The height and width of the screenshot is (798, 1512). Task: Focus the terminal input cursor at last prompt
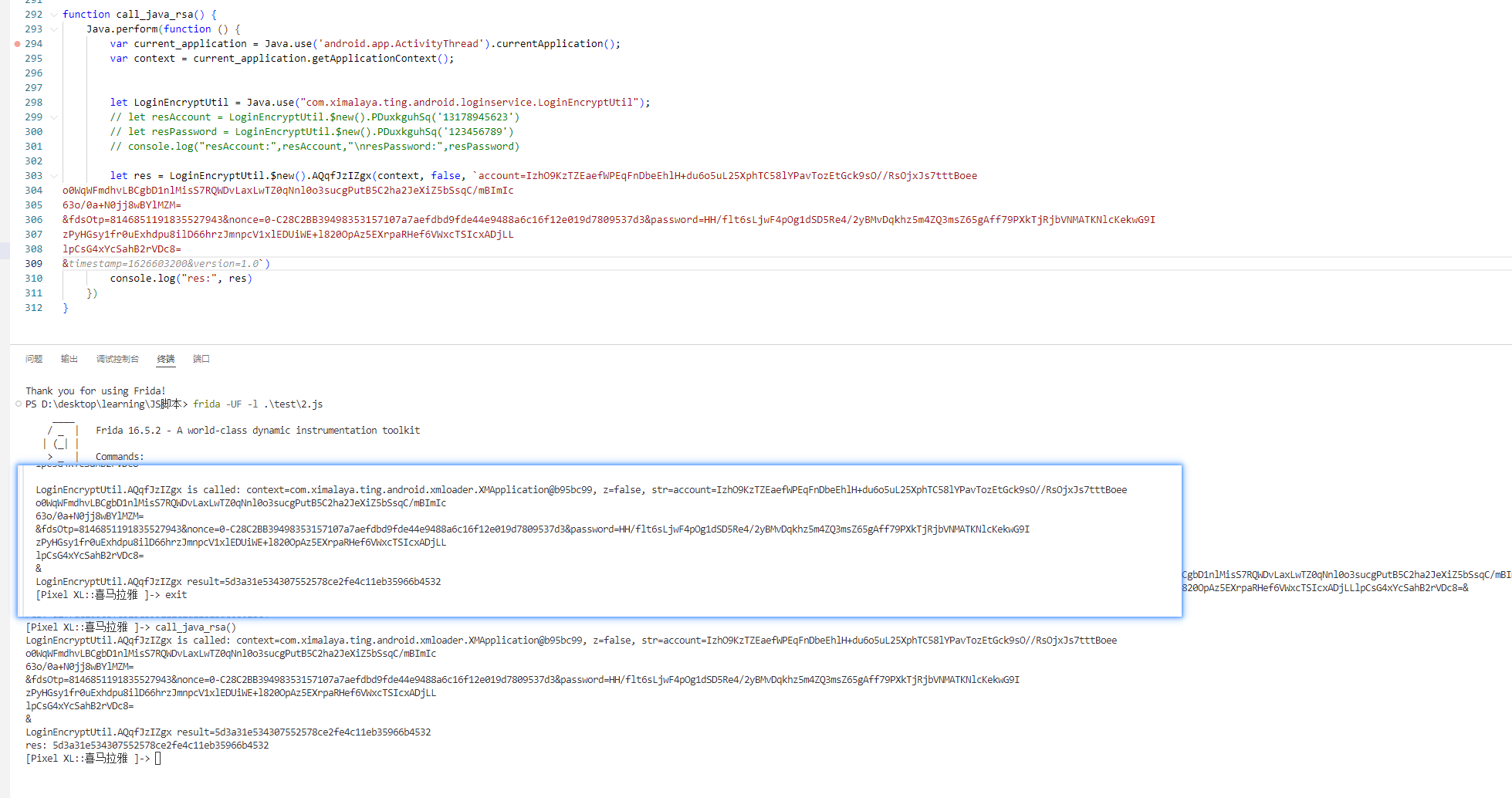point(157,759)
